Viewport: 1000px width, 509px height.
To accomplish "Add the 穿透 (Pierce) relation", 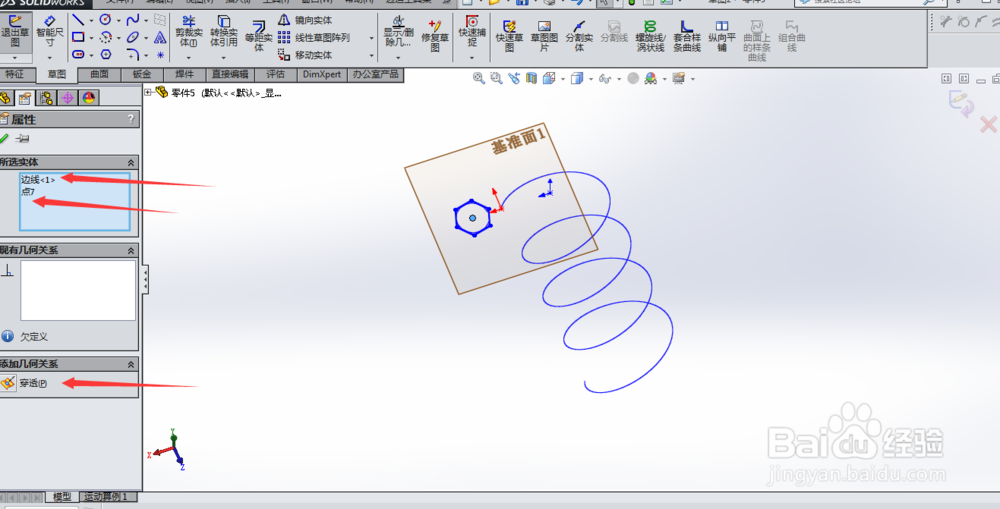I will click(x=24, y=383).
